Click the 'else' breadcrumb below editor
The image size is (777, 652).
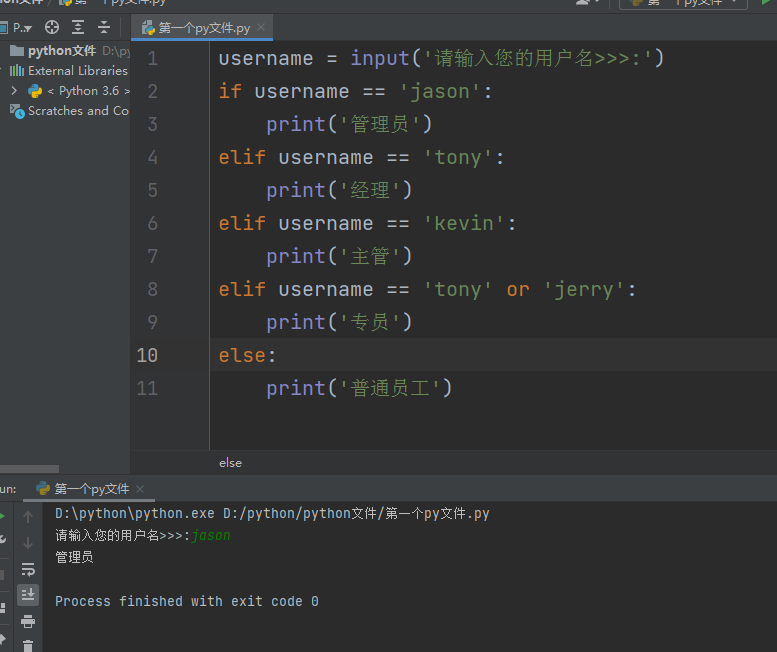pyautogui.click(x=230, y=463)
